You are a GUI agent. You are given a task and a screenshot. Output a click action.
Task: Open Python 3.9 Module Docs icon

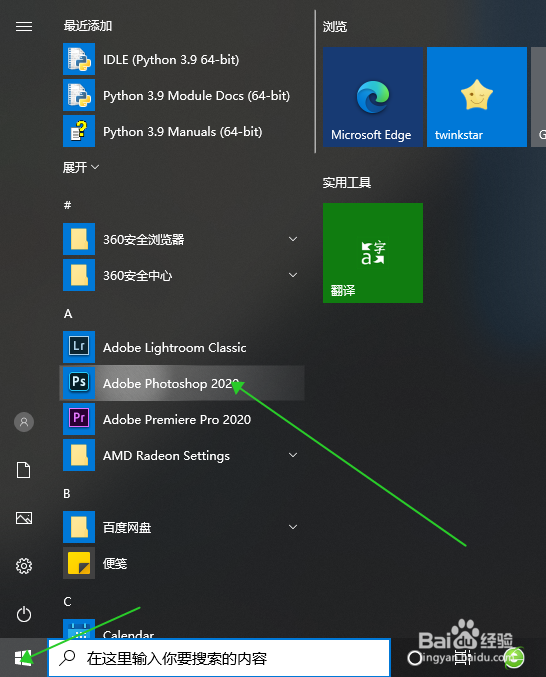79,95
